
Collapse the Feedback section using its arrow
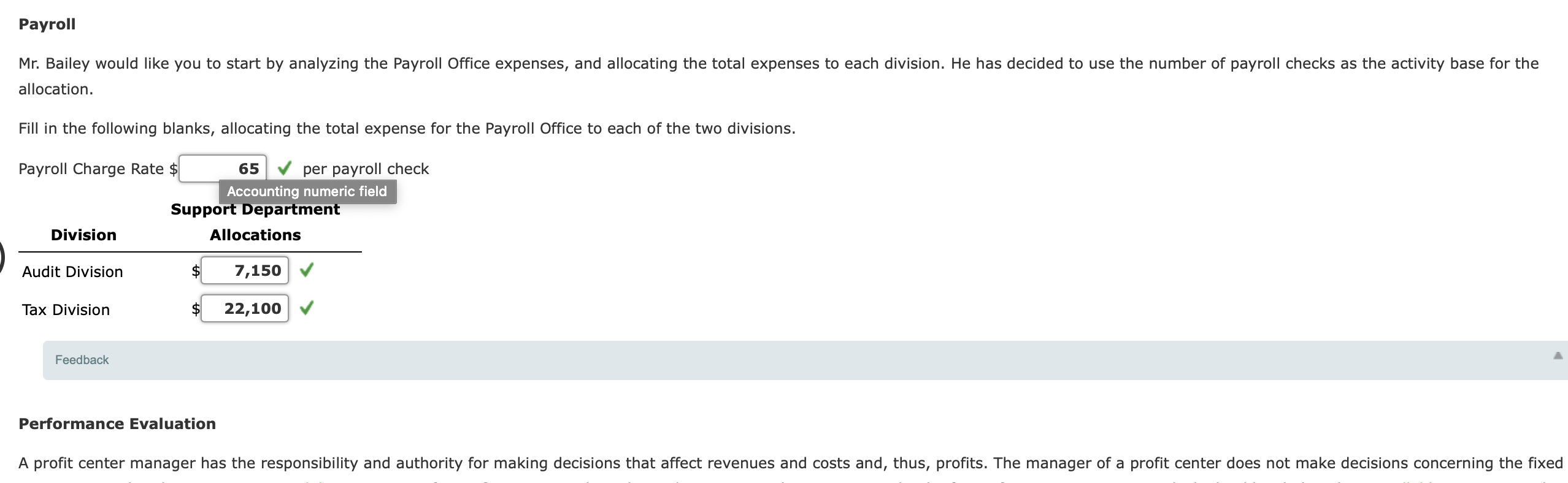click(x=1557, y=356)
